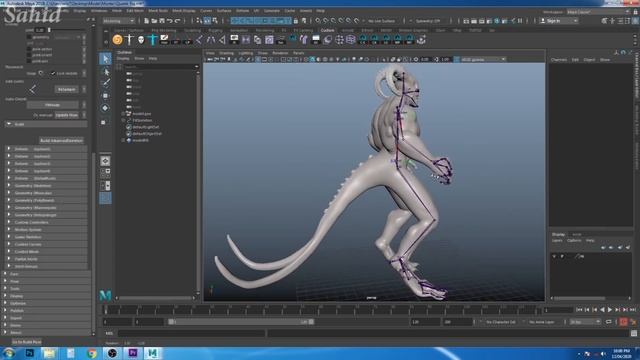Viewport: 640px width, 360px height.
Task: Click the cyan skeleton figure shelf icon
Action: (153, 40)
